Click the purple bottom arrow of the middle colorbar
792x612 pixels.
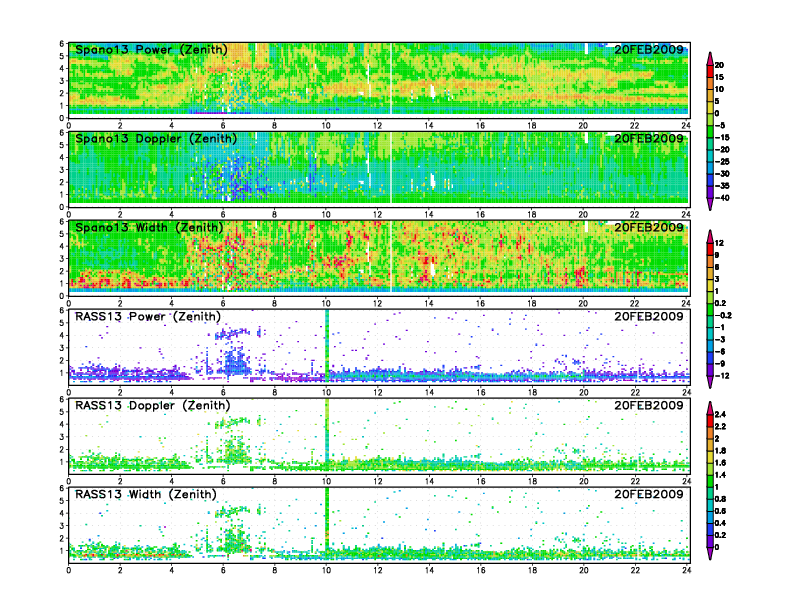tap(710, 382)
